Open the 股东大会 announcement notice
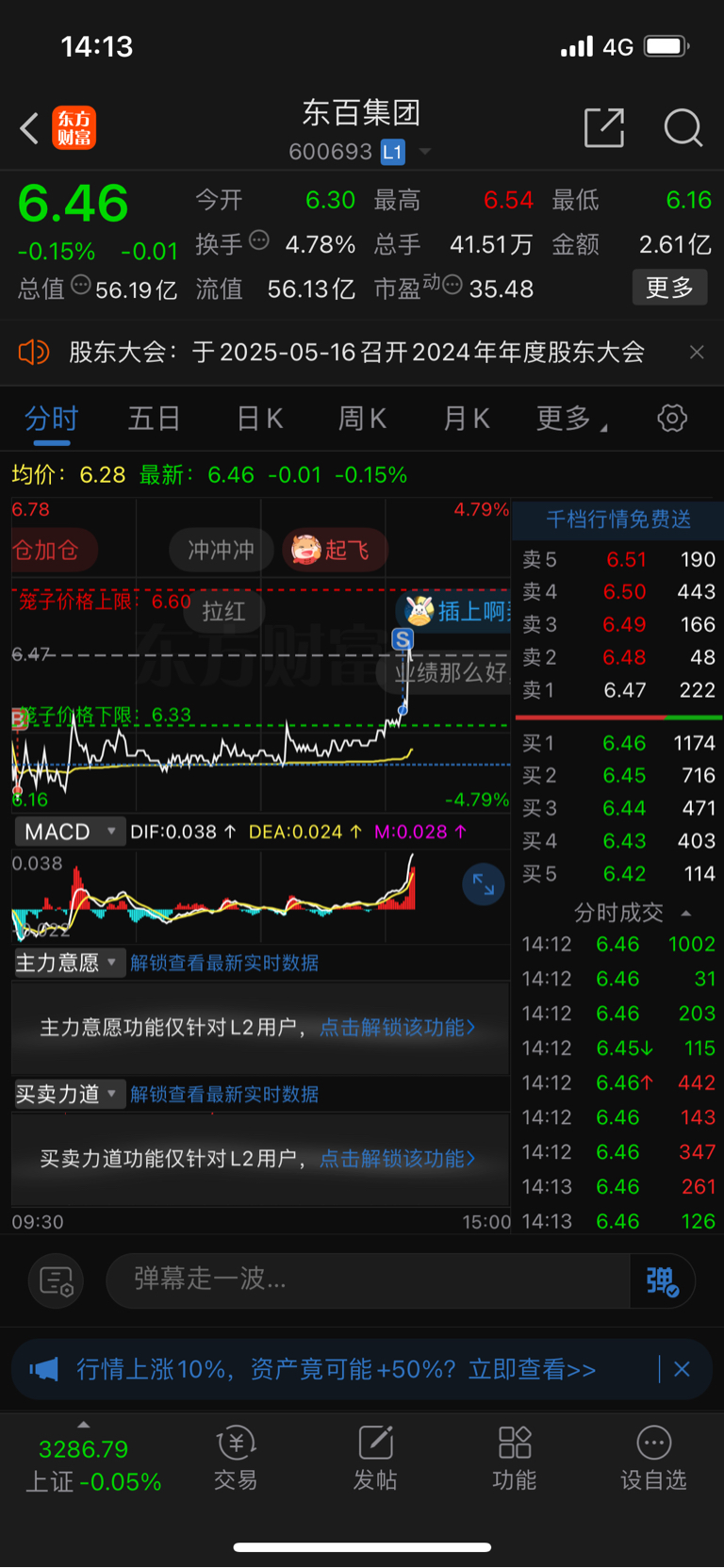This screenshot has width=724, height=1568. (x=356, y=353)
